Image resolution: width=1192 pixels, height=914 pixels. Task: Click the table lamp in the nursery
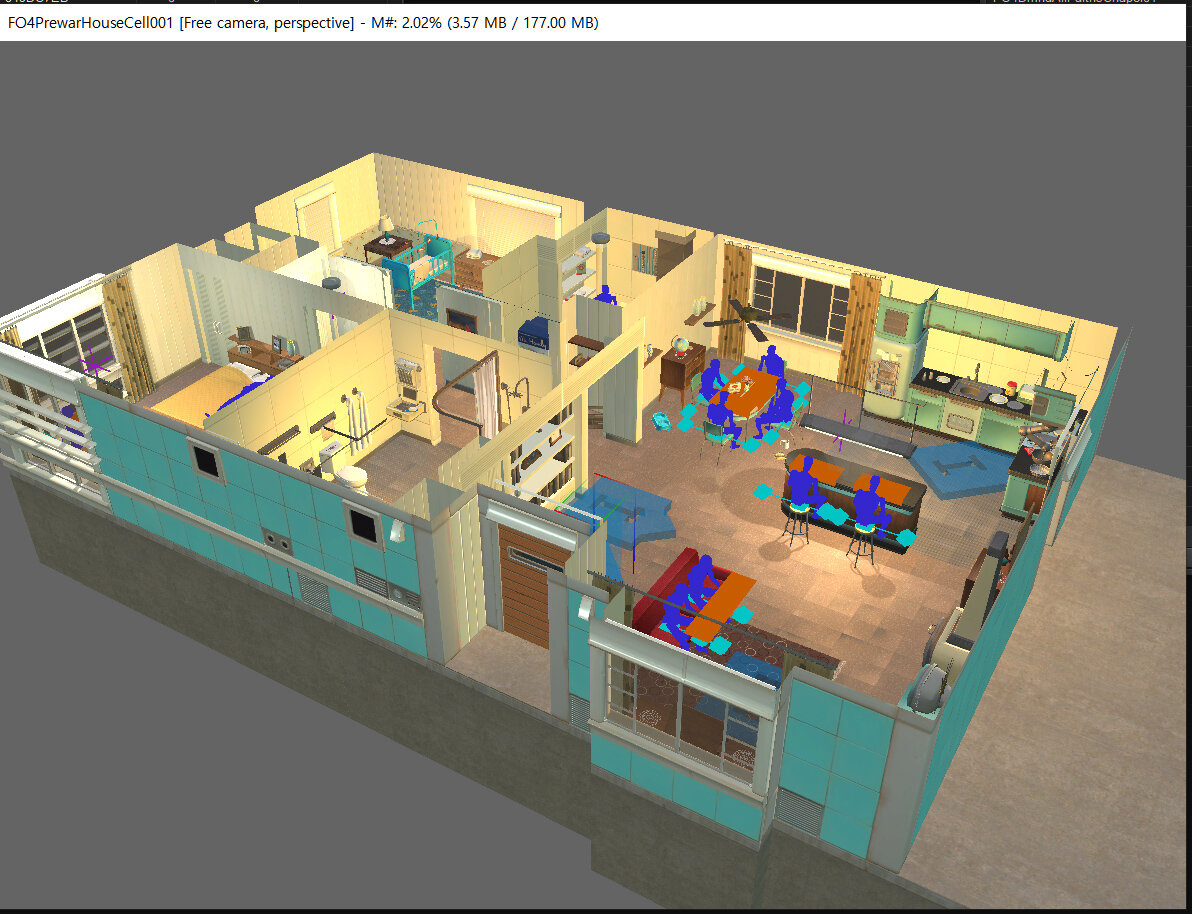(x=386, y=227)
